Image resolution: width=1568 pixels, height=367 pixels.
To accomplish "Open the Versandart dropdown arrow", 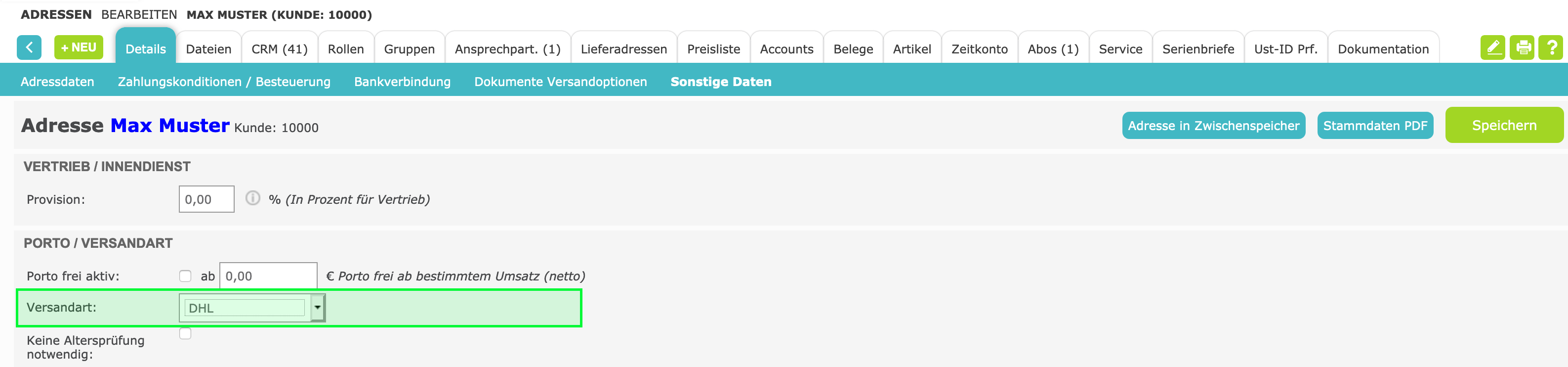I will pyautogui.click(x=317, y=307).
